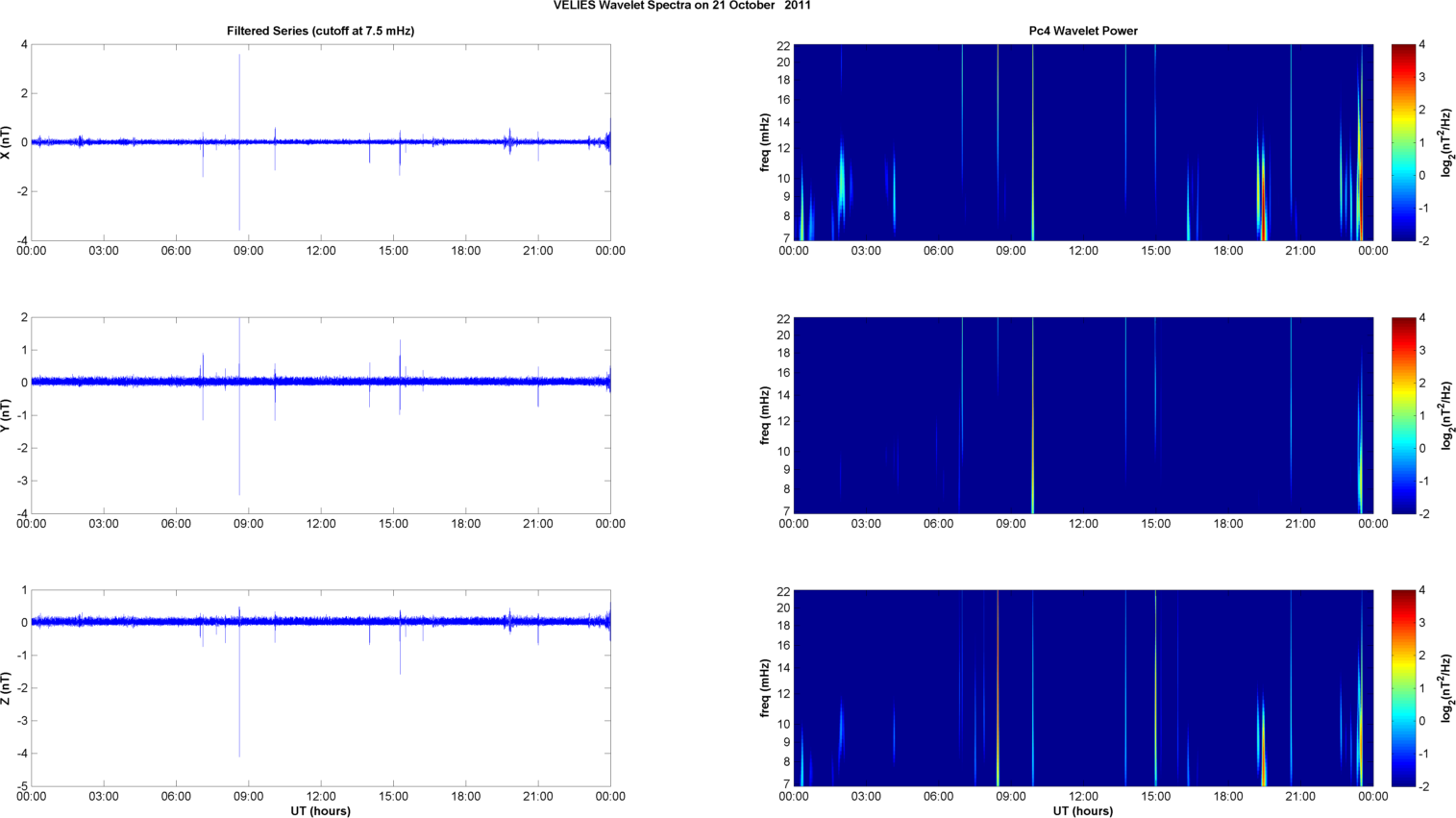The height and width of the screenshot is (818, 1456).
Task: Click the Z (nT) axis label
Action: (7, 688)
